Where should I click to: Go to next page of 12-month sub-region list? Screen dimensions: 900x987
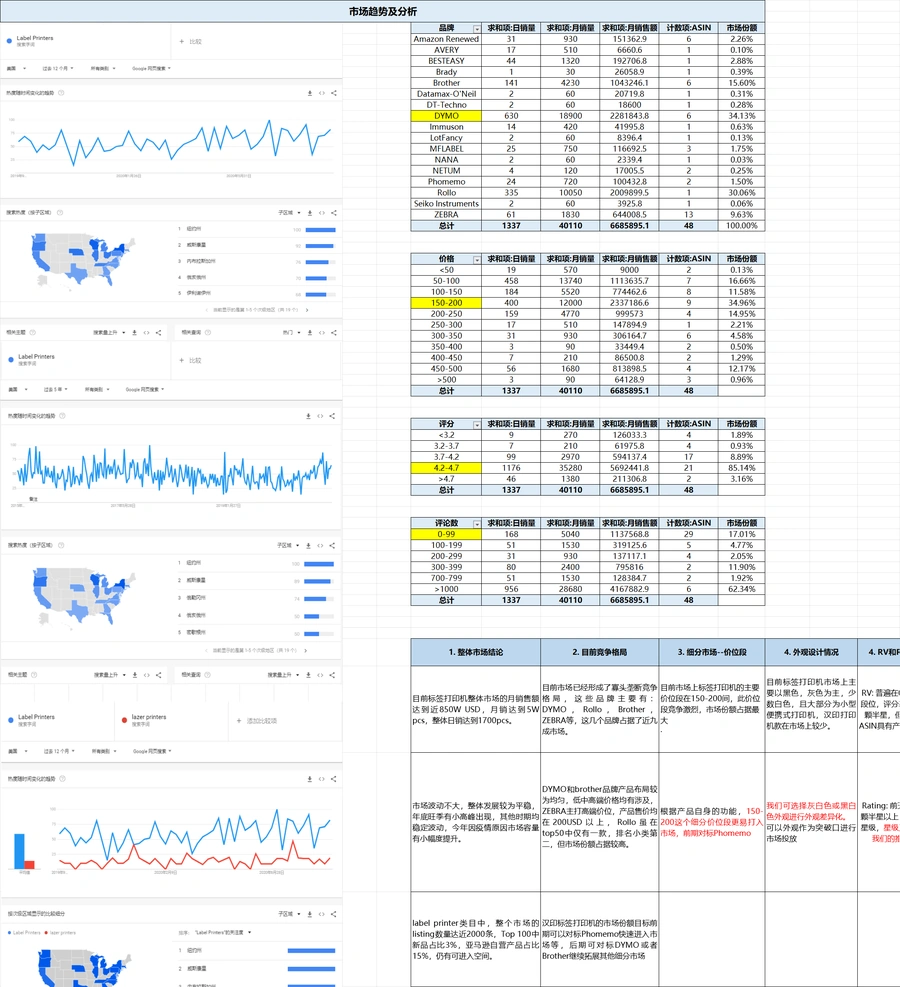click(307, 310)
